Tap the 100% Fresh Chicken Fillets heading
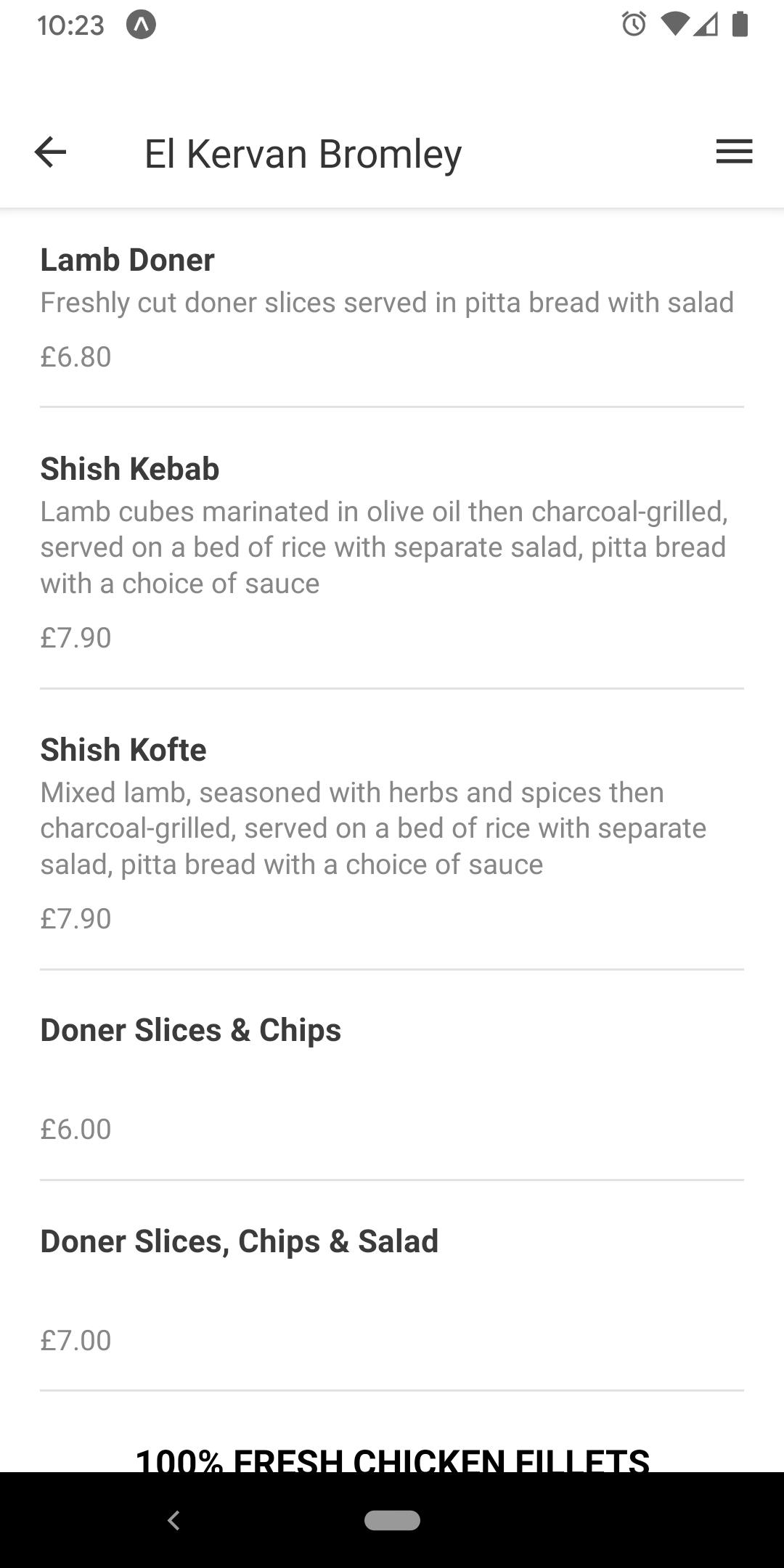The height and width of the screenshot is (1568, 784). click(x=392, y=1459)
